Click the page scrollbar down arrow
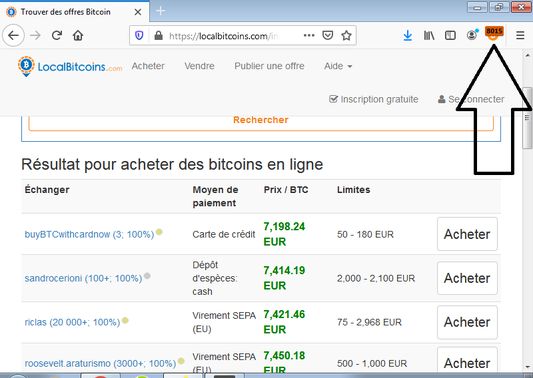Viewport: 533px width, 378px height. (528, 367)
